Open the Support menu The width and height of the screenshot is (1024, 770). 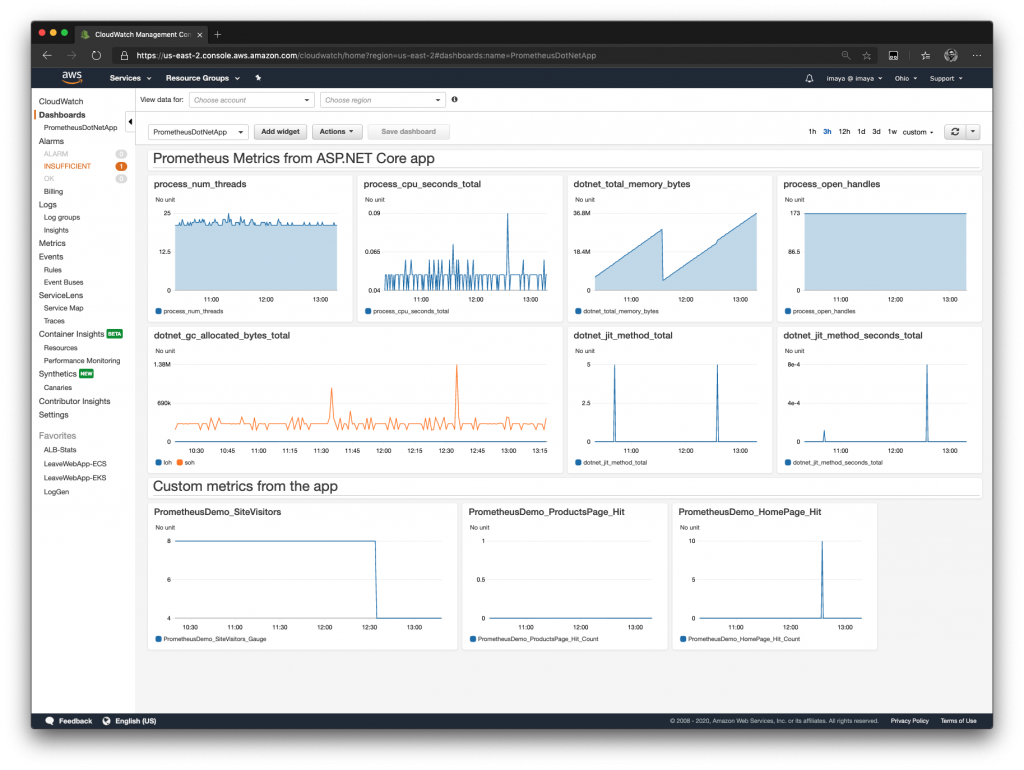pyautogui.click(x=946, y=78)
